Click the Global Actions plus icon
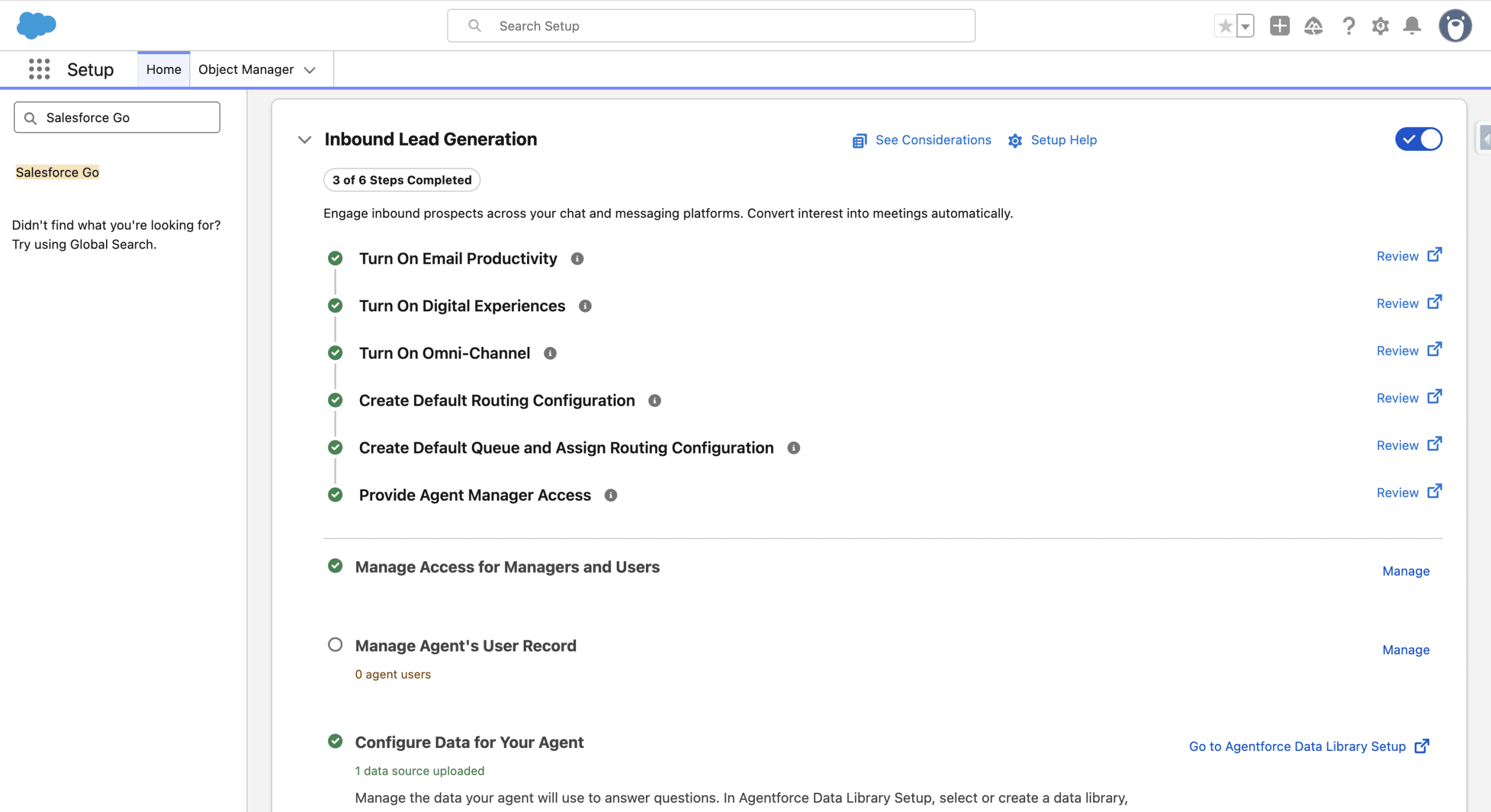This screenshot has height=812, width=1491. pyautogui.click(x=1279, y=26)
